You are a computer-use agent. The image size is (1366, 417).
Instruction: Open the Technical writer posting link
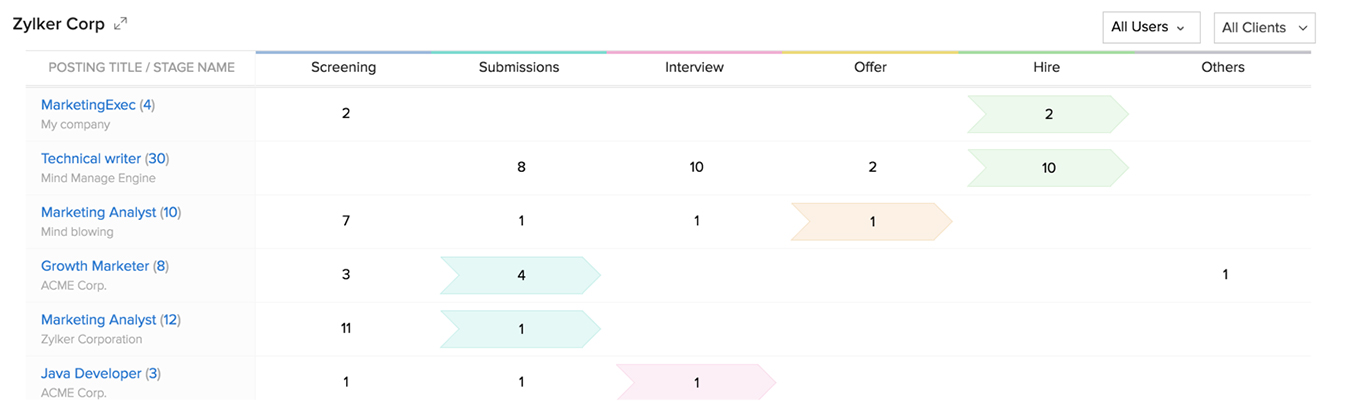pos(91,159)
